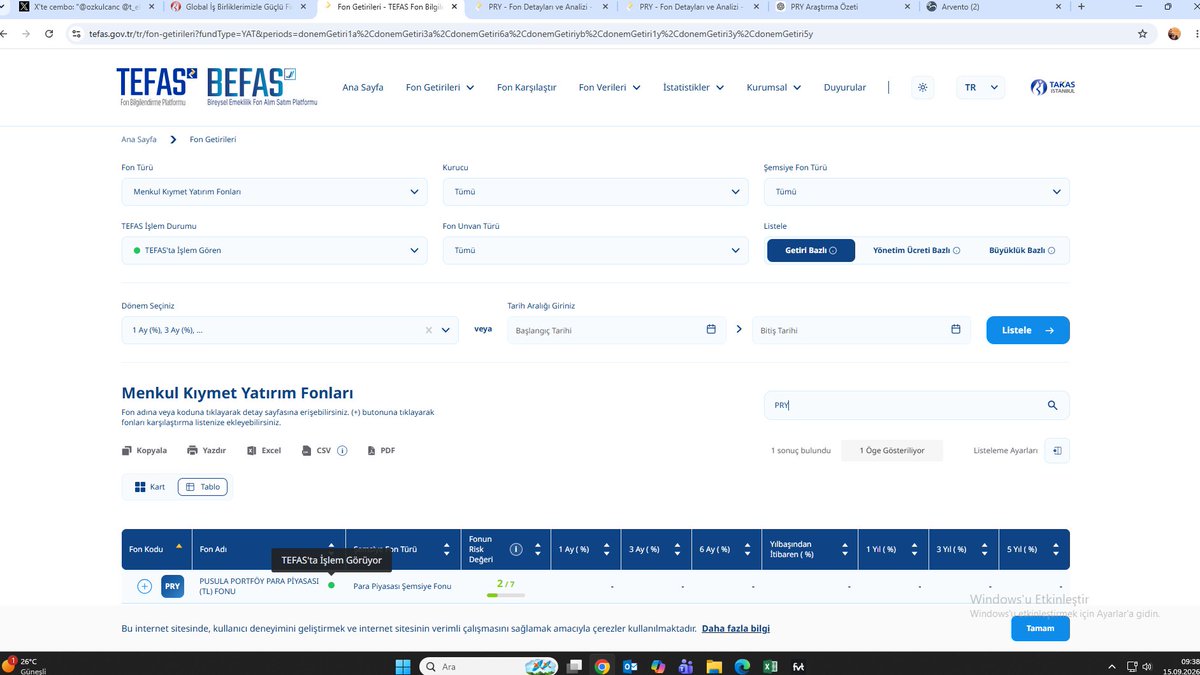1200x675 pixels.
Task: Accept cookies with Tamam button
Action: pos(1040,628)
